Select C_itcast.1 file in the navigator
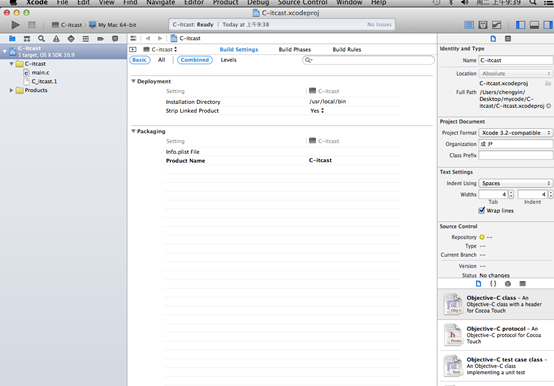Image resolution: width=554 pixels, height=386 pixels. click(40, 82)
